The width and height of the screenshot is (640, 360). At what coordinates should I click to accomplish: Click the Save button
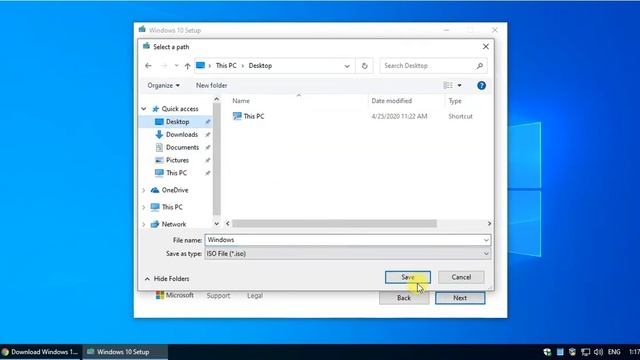pos(408,277)
